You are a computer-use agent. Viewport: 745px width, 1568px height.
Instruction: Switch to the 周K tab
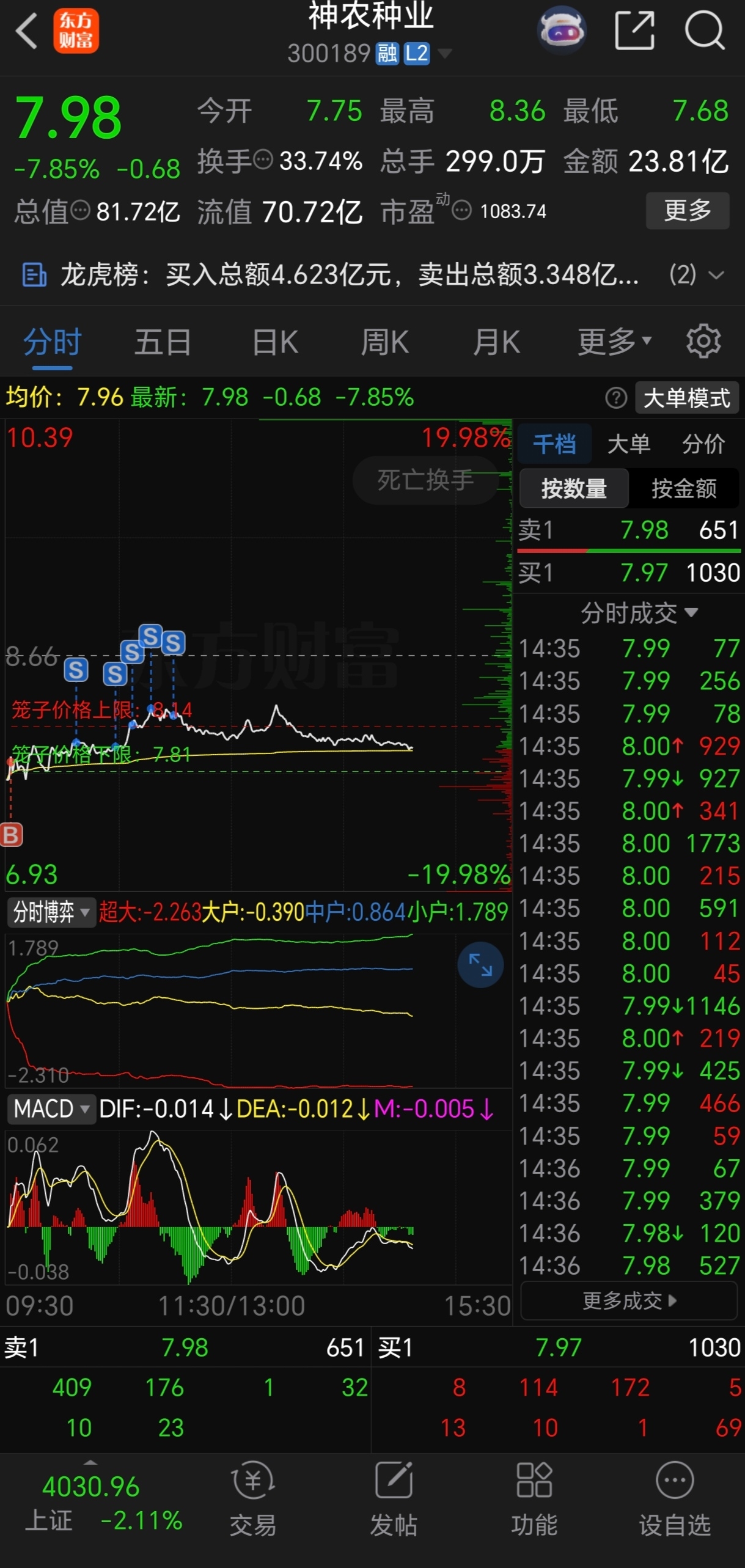384,342
